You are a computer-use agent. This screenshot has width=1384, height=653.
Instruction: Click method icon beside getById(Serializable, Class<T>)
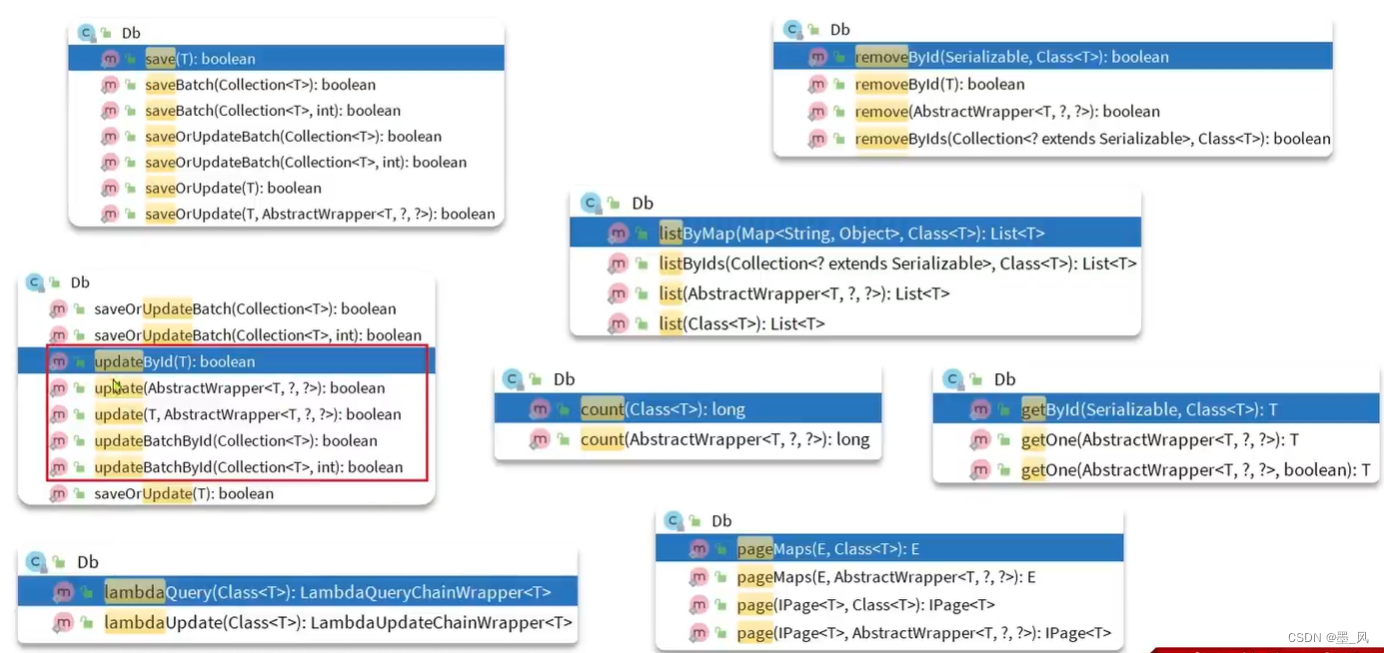click(980, 409)
